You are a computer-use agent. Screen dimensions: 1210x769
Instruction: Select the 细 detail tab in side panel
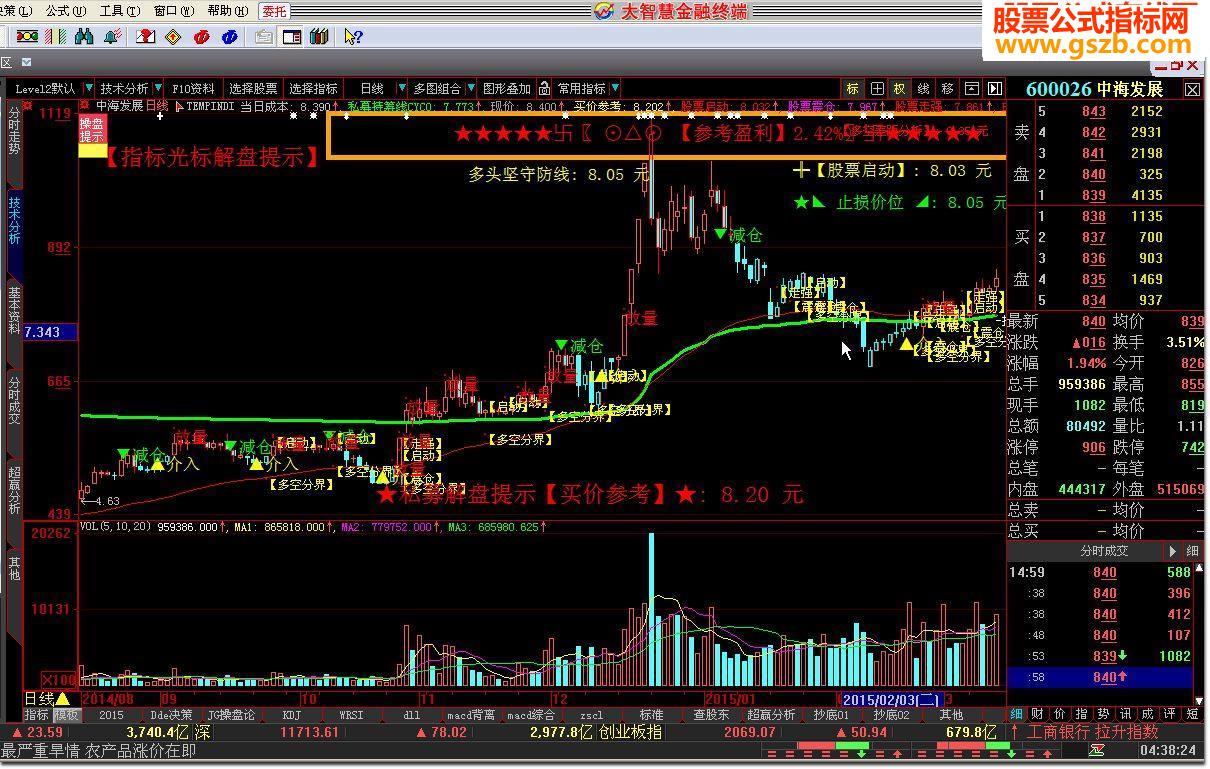(x=1016, y=715)
